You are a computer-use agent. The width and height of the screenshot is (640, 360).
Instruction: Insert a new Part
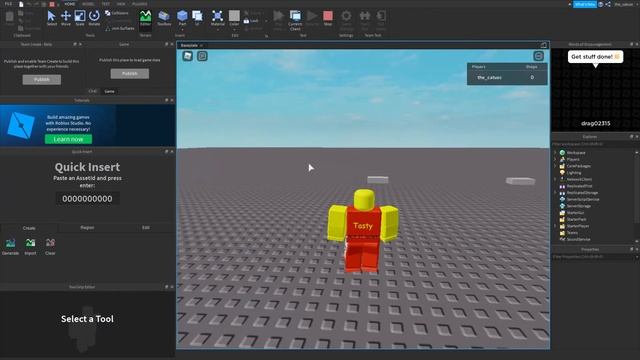[182, 17]
